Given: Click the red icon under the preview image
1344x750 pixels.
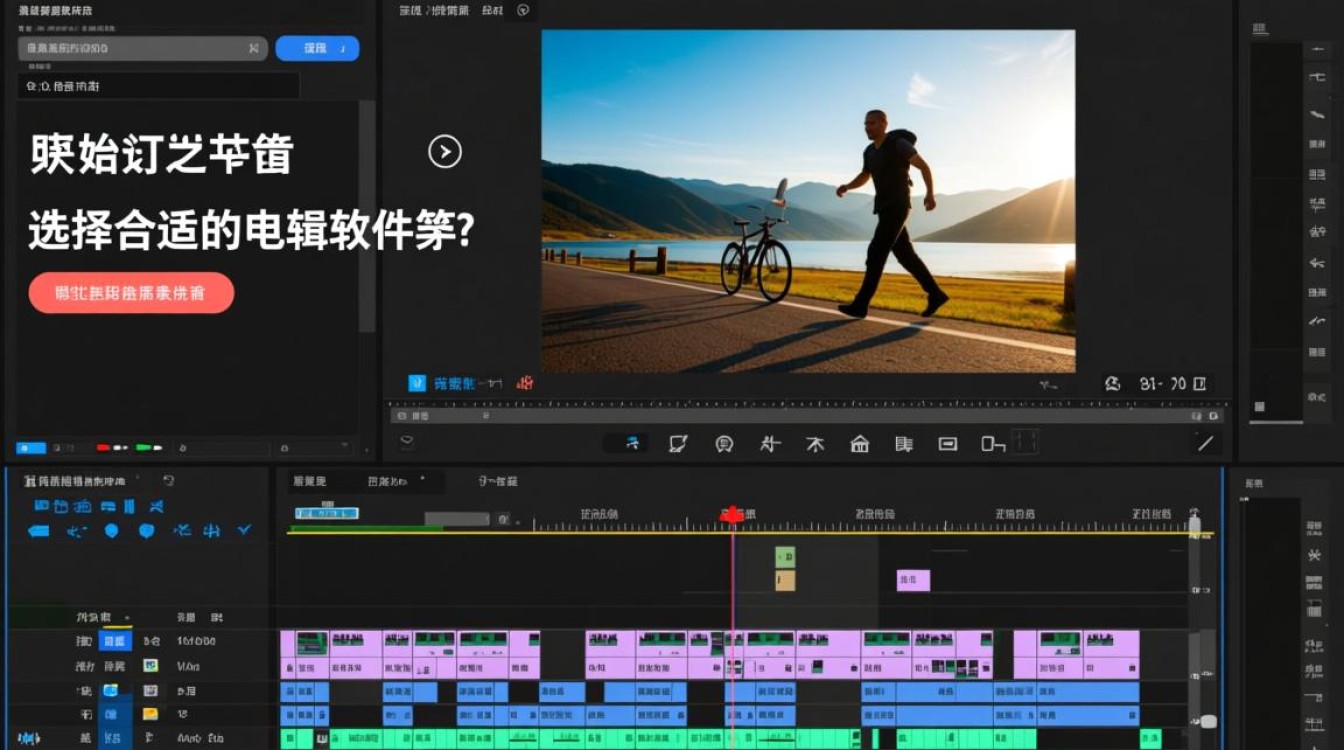Looking at the screenshot, I should (x=524, y=383).
